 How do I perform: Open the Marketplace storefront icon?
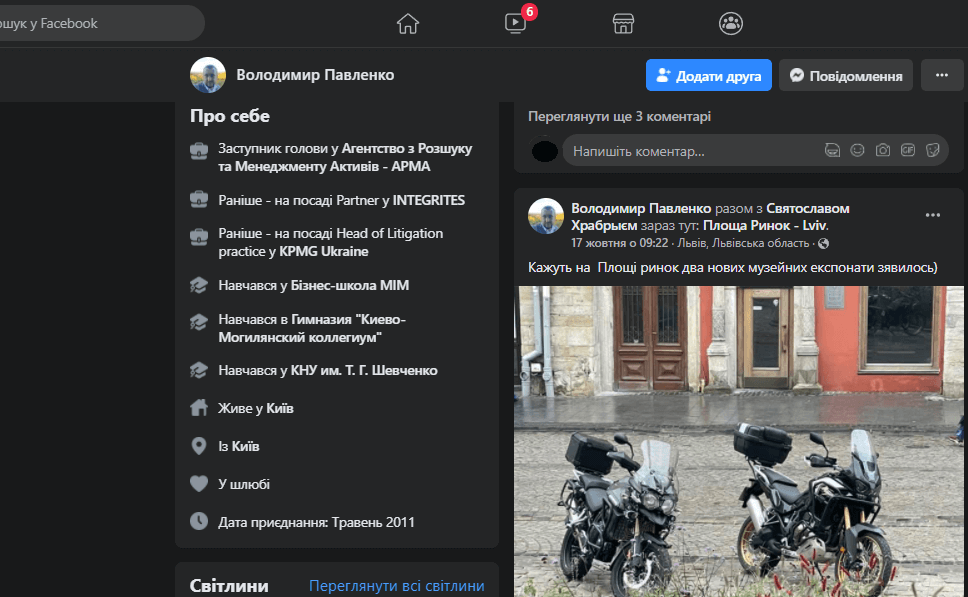pos(623,23)
